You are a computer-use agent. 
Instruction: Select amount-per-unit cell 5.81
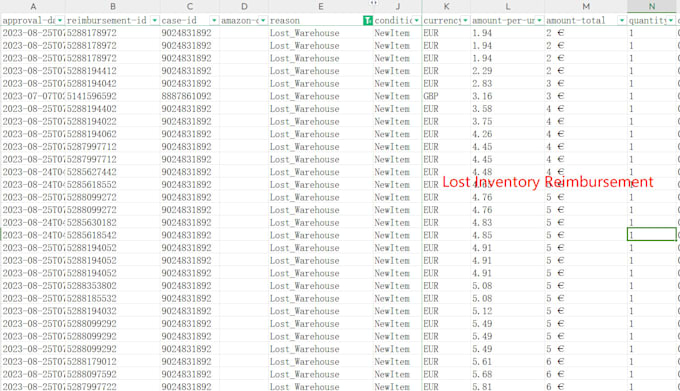point(507,386)
